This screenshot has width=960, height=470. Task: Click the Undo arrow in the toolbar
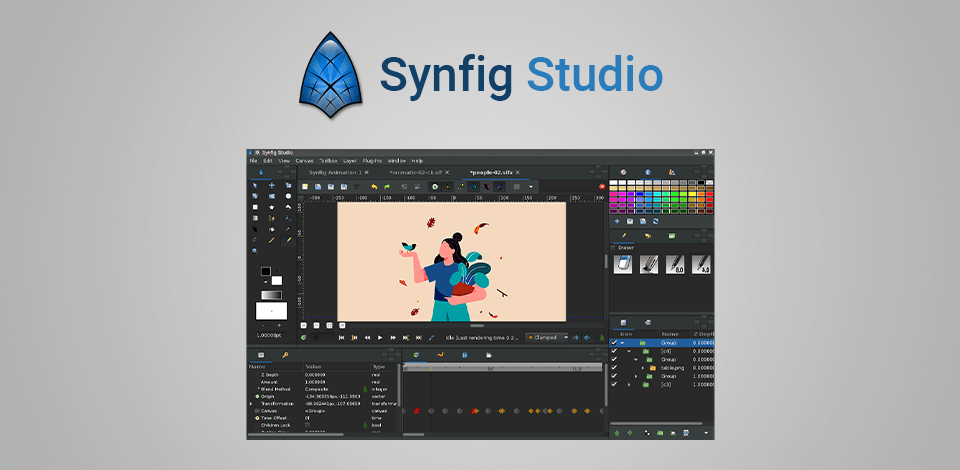(374, 186)
